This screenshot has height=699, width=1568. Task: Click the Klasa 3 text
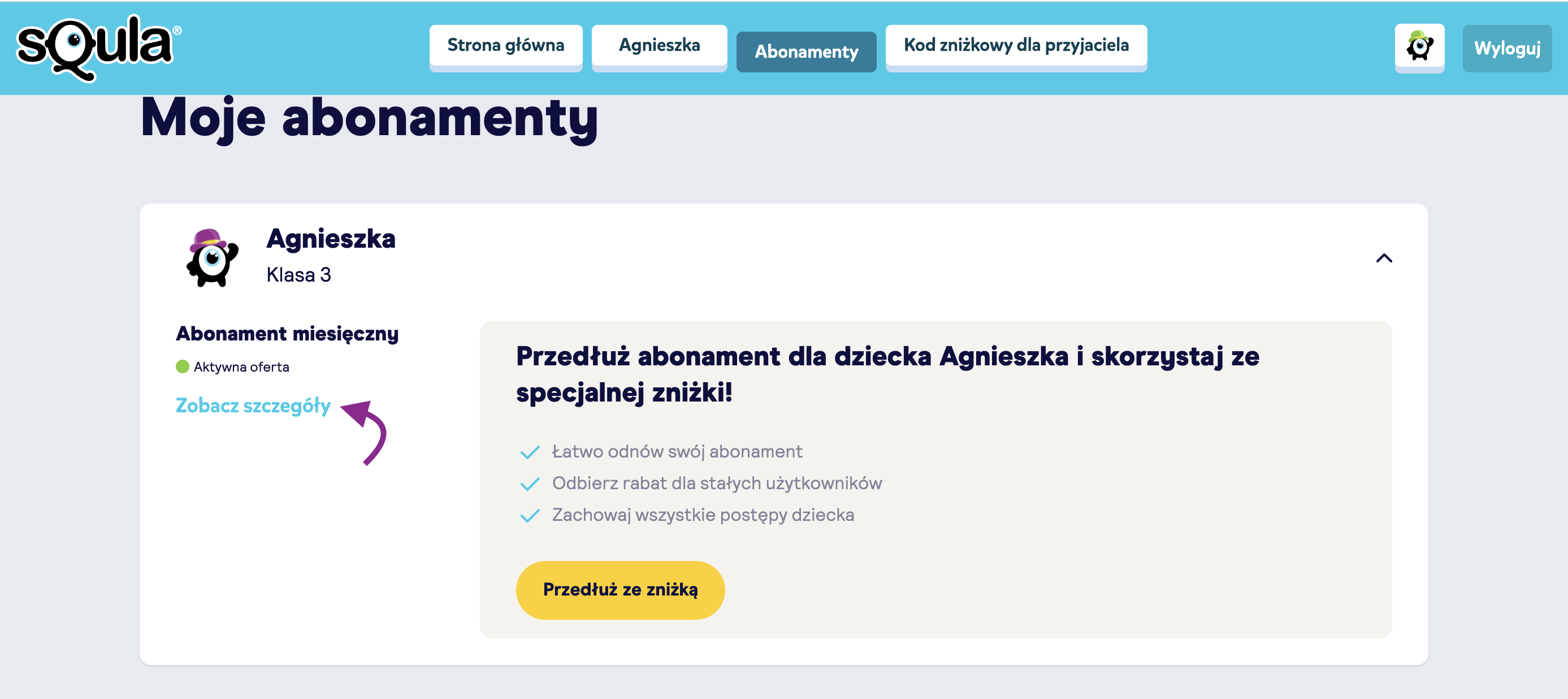click(298, 275)
